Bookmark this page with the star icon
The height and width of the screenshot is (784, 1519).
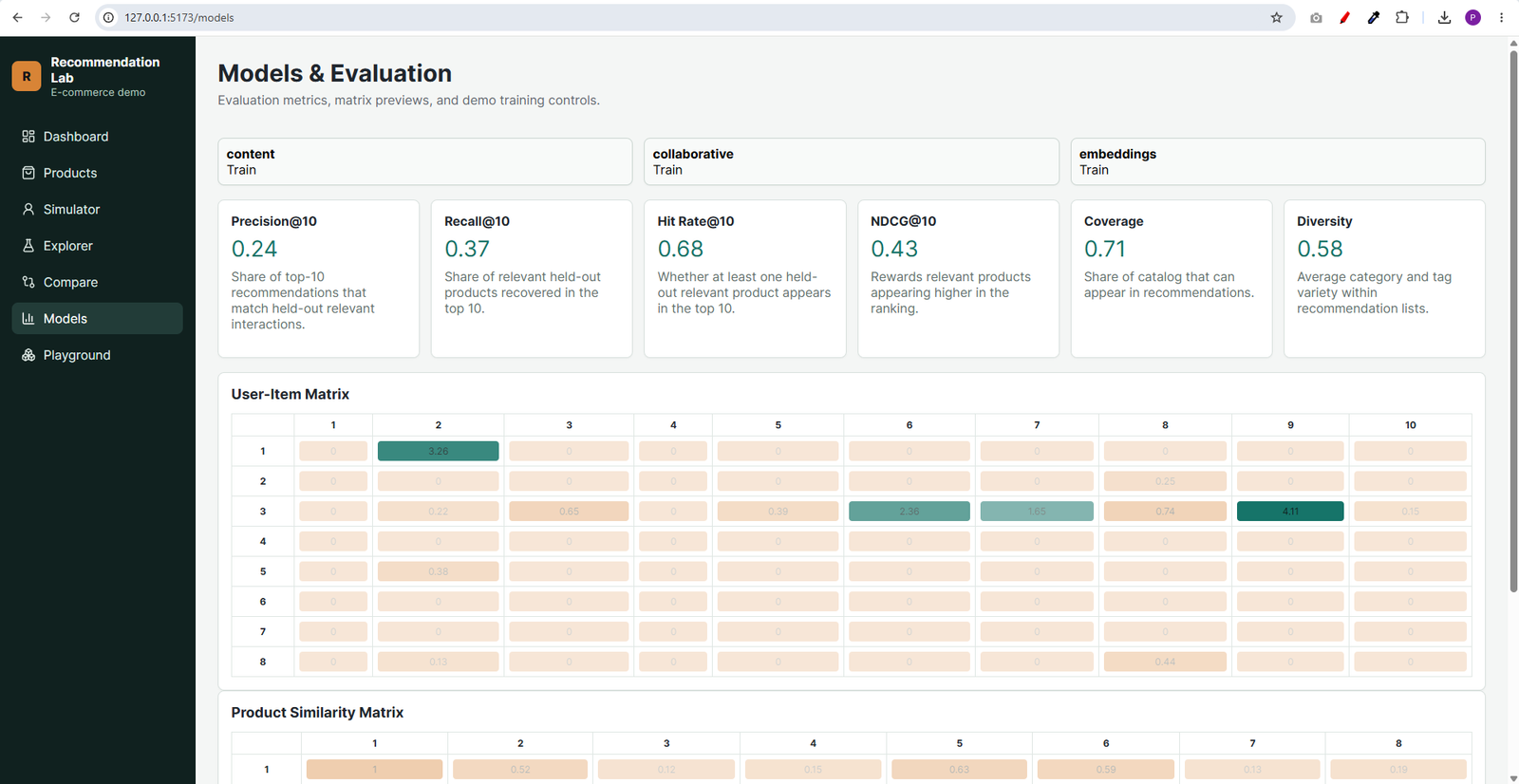point(1276,17)
